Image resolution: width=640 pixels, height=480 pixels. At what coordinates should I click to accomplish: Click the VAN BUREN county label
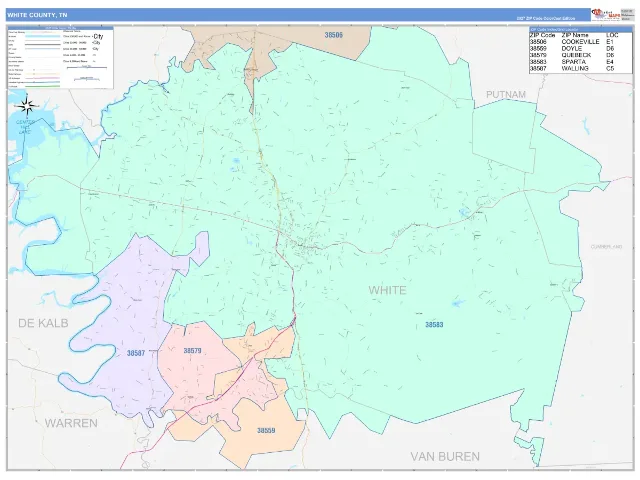point(445,456)
